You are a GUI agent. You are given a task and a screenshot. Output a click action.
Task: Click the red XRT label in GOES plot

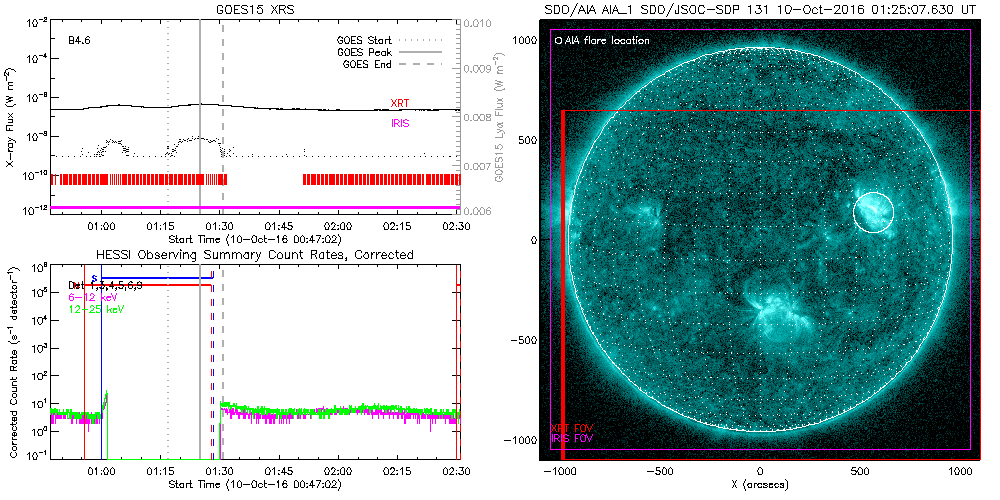(x=399, y=103)
